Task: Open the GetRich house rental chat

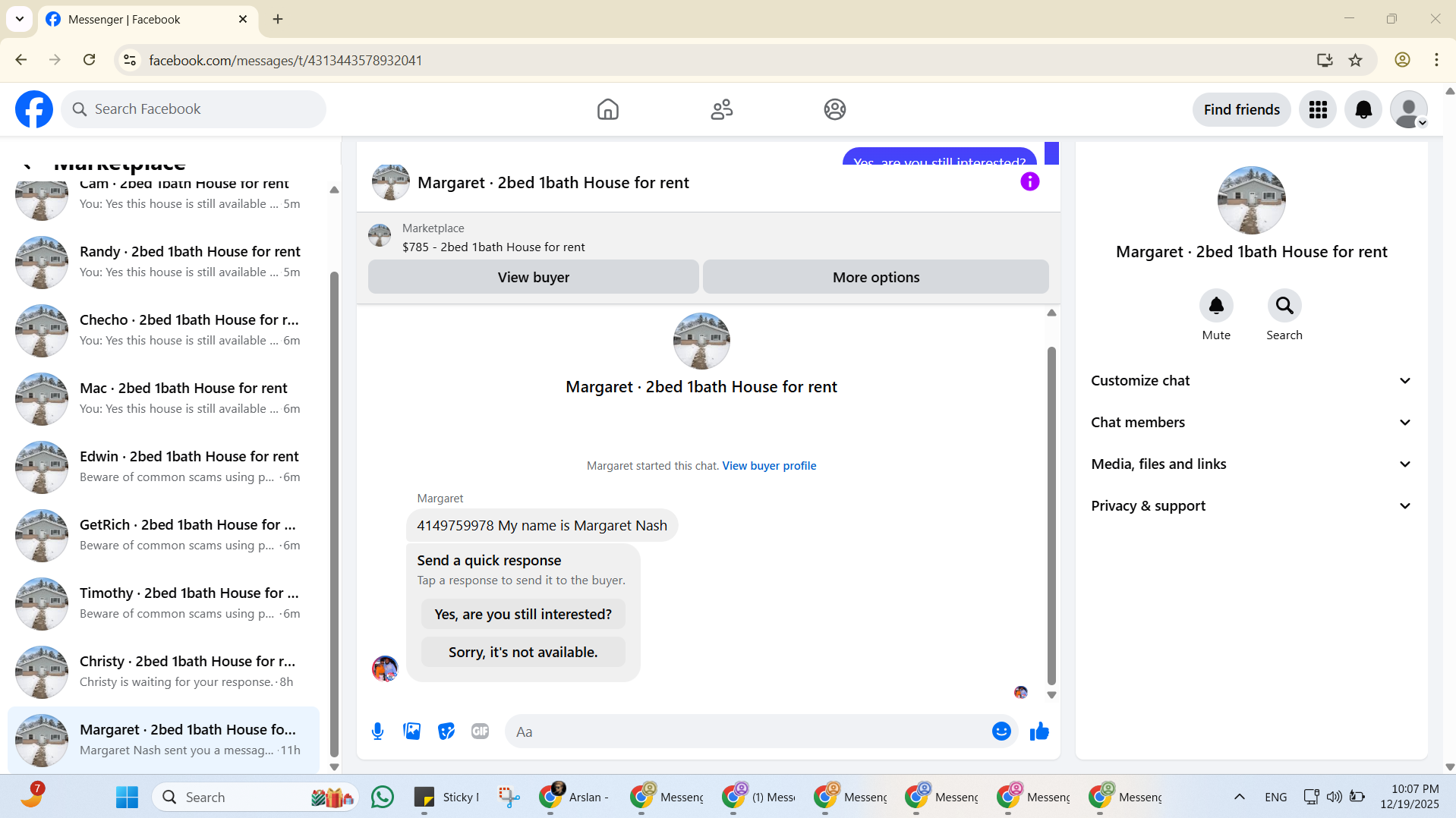Action: tap(163, 535)
